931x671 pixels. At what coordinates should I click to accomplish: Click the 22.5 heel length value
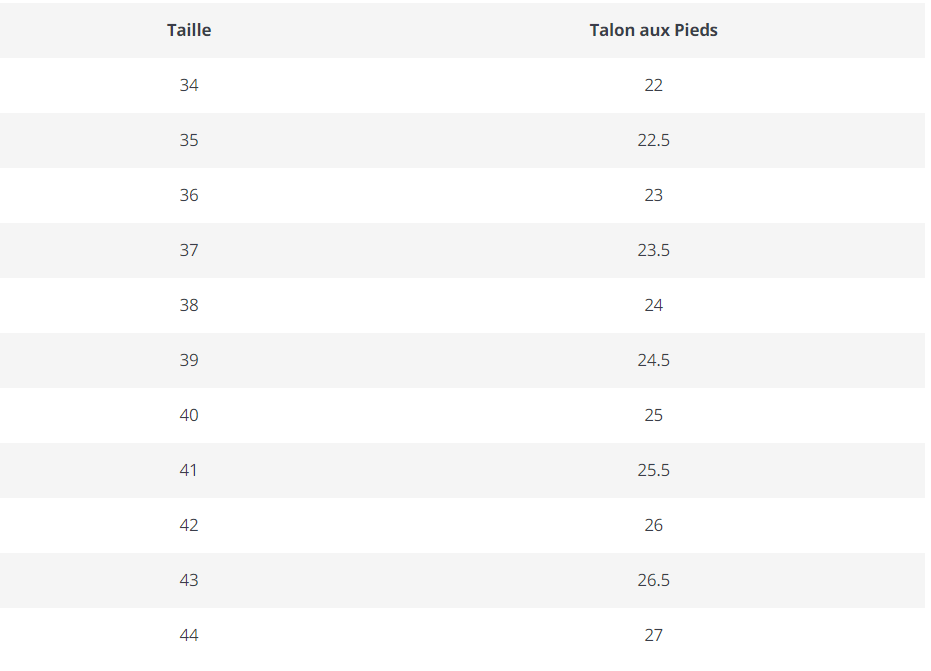coord(653,141)
